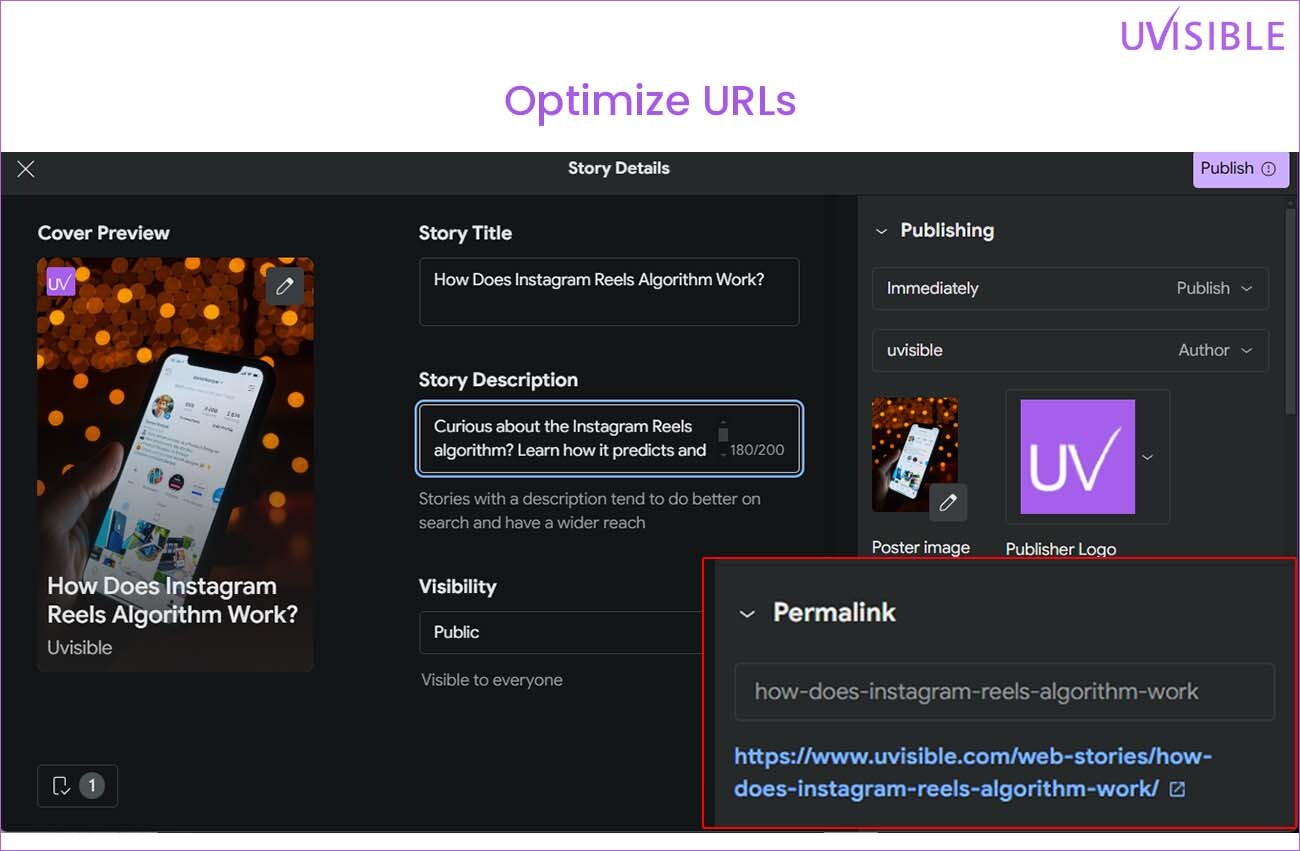Viewport: 1300px width, 851px height.
Task: Open the uvisible.com web-stories permalink URL
Action: (x=973, y=772)
